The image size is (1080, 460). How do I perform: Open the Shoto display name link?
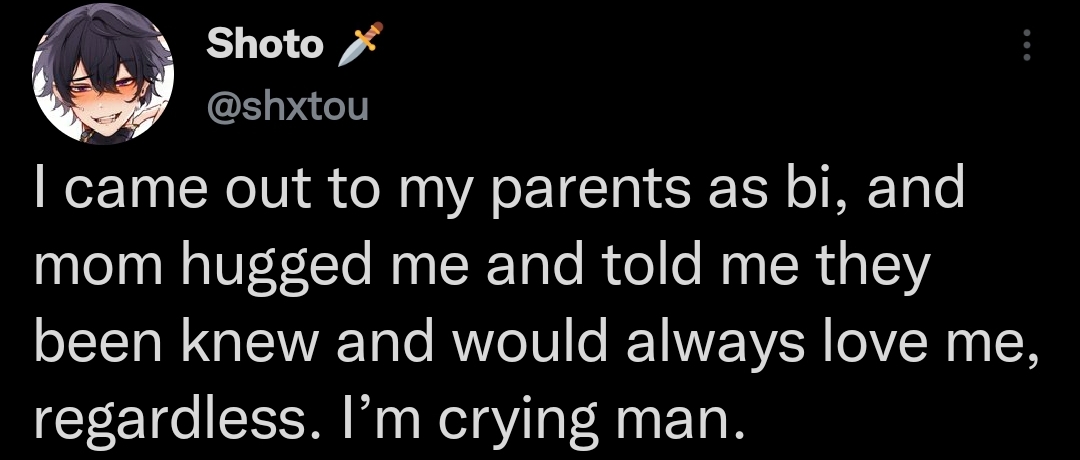pos(265,44)
